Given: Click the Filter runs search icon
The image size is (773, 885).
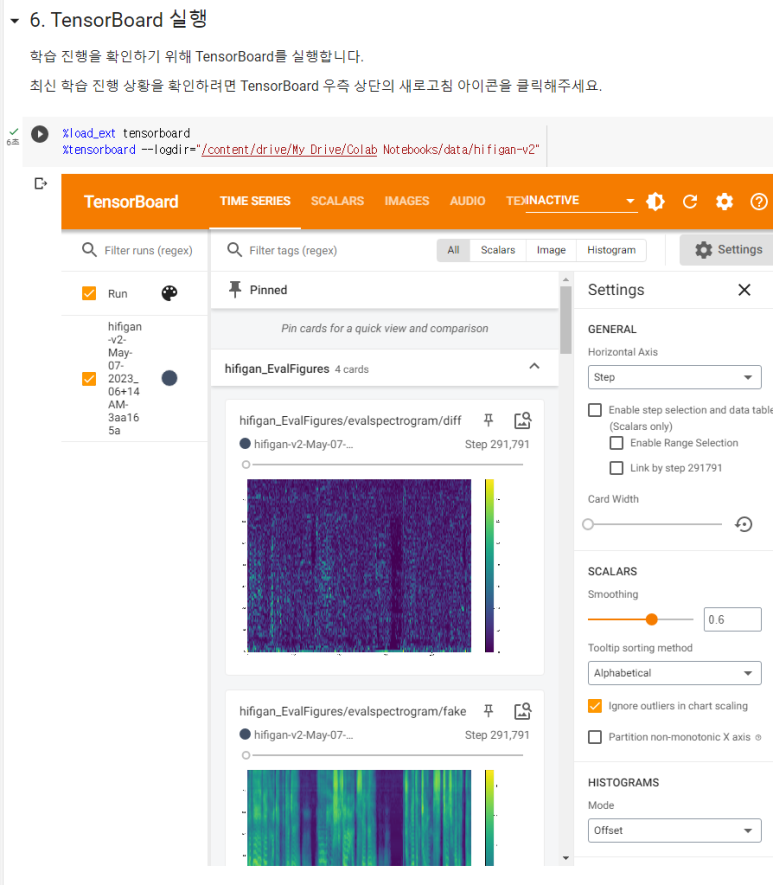Looking at the screenshot, I should (89, 249).
